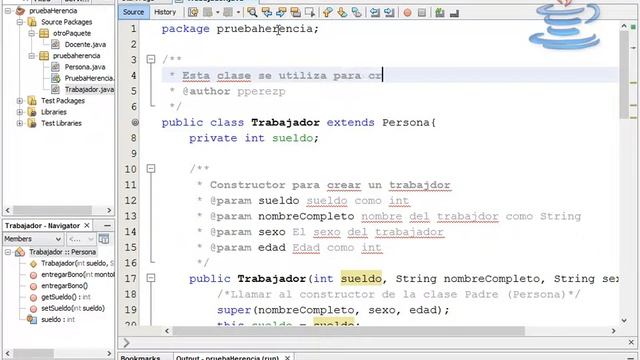Expand the Libraries node
The image size is (640, 360).
point(20,112)
